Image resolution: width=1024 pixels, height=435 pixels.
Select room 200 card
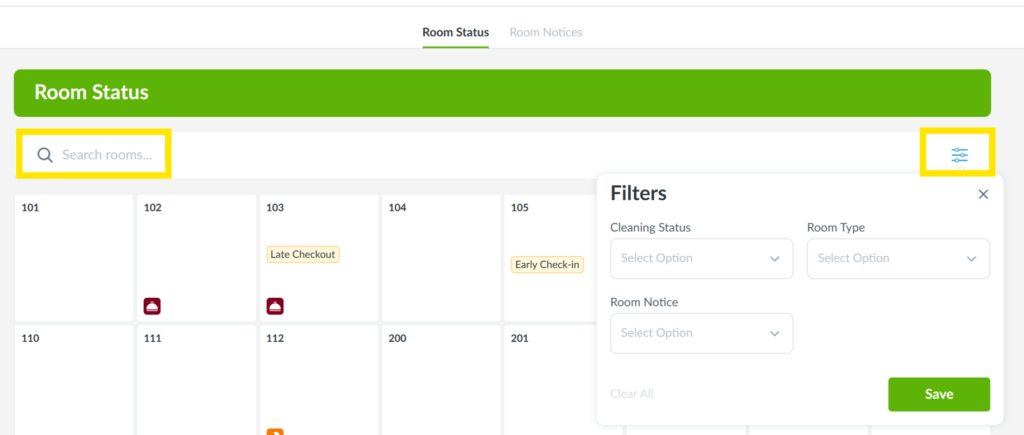[x=440, y=380]
